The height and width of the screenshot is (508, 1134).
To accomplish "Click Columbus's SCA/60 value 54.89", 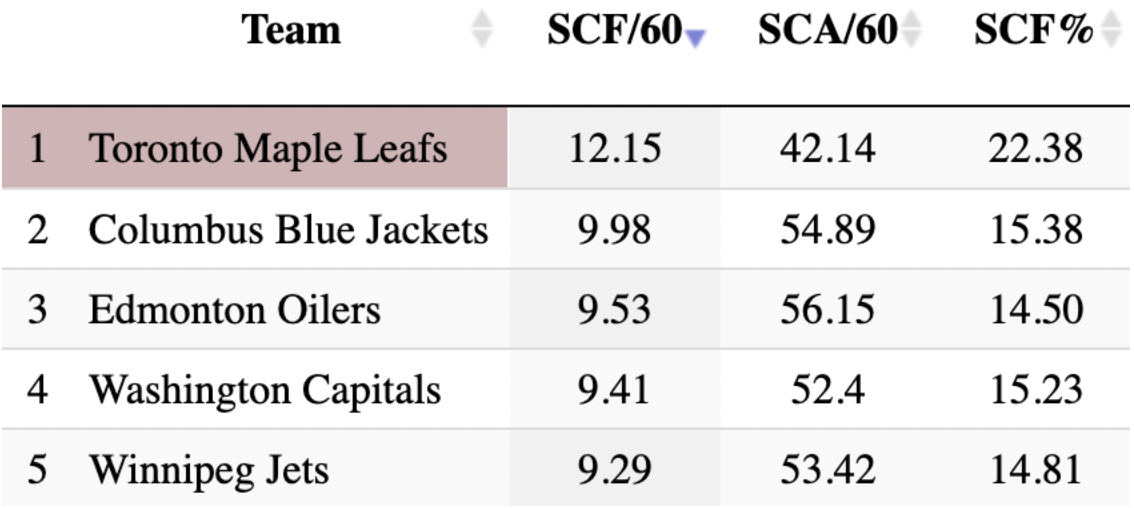I will (827, 231).
